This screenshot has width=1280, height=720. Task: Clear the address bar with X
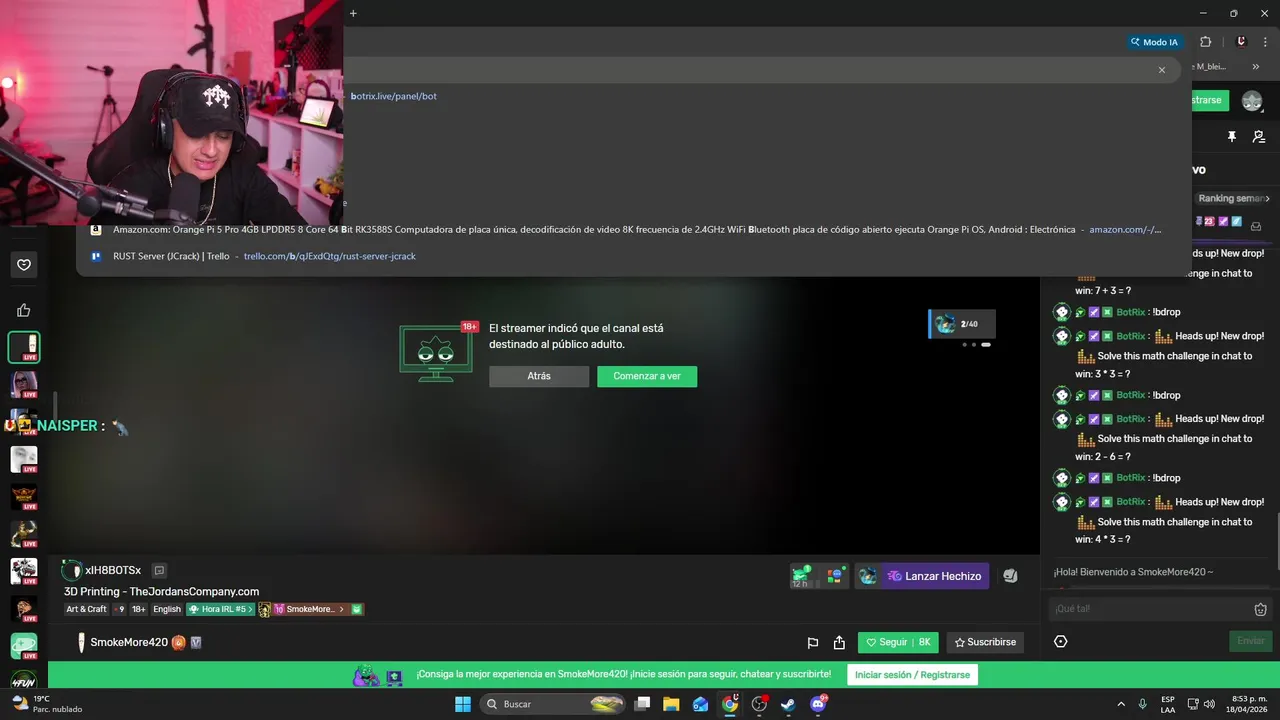1162,70
